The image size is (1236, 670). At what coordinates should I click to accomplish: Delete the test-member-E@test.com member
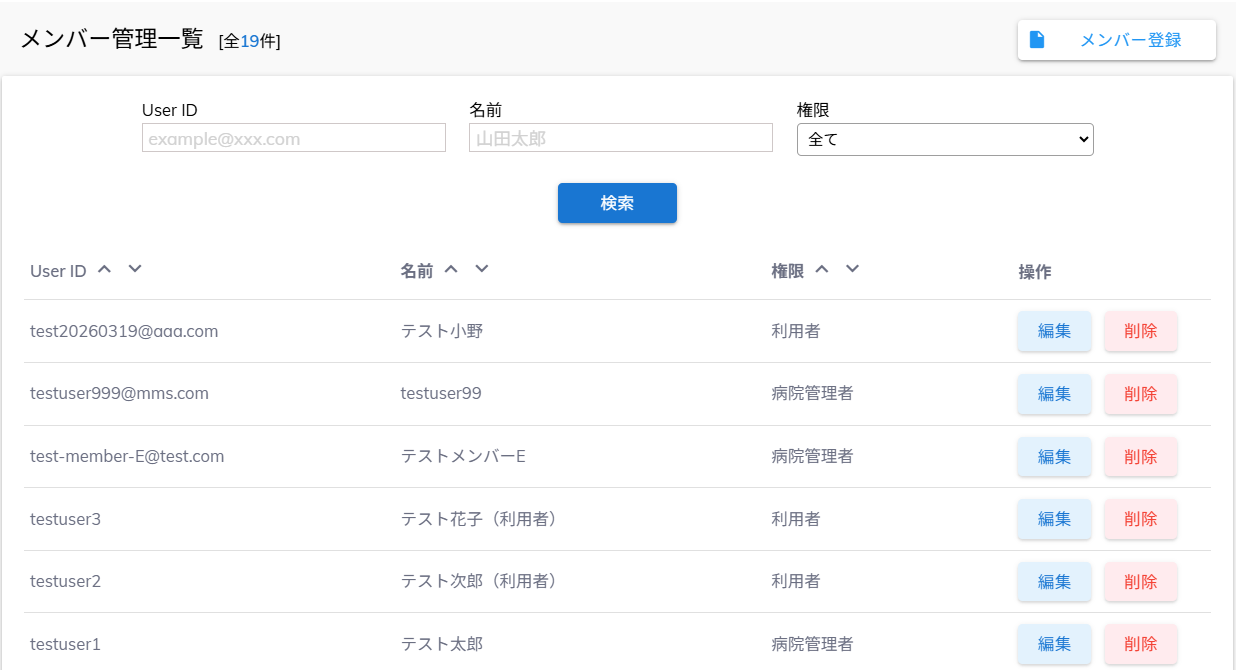click(1141, 456)
